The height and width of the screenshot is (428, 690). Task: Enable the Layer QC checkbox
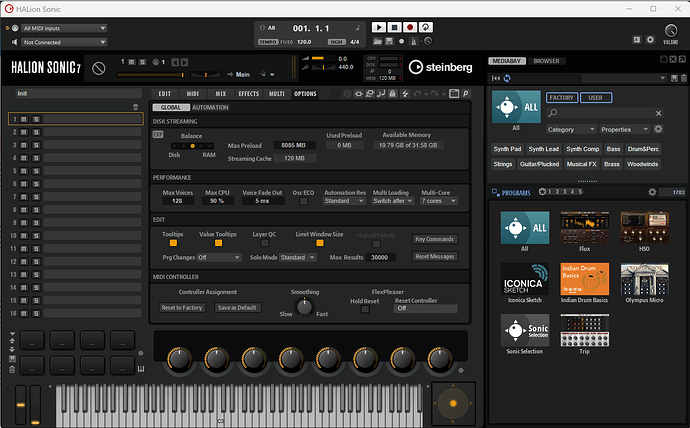[264, 243]
